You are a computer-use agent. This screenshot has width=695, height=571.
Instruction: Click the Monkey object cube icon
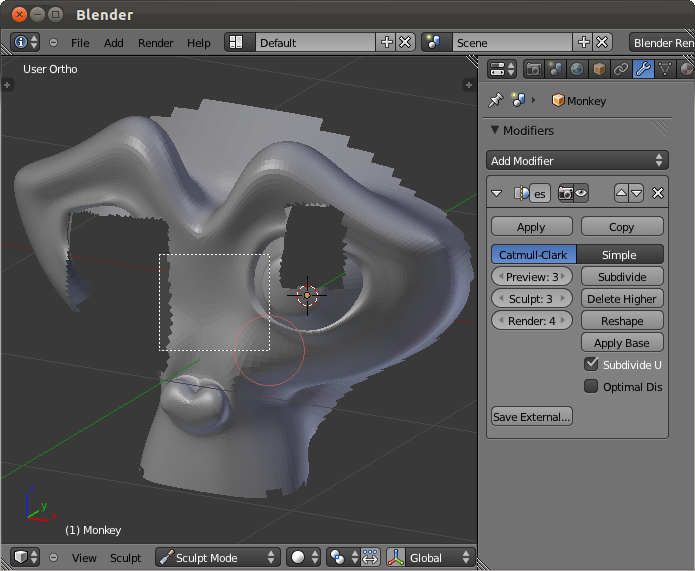(558, 101)
